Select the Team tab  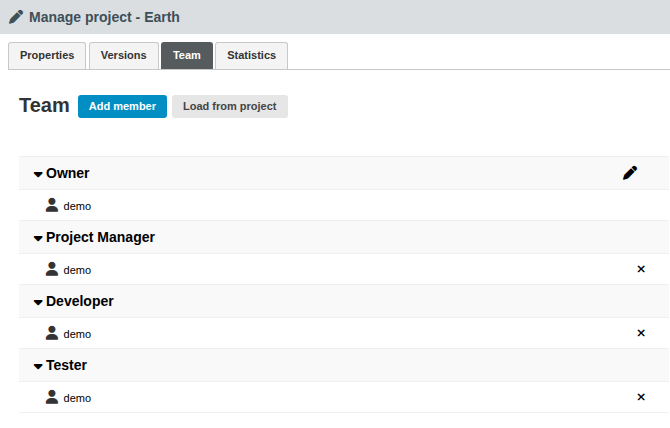coord(187,56)
